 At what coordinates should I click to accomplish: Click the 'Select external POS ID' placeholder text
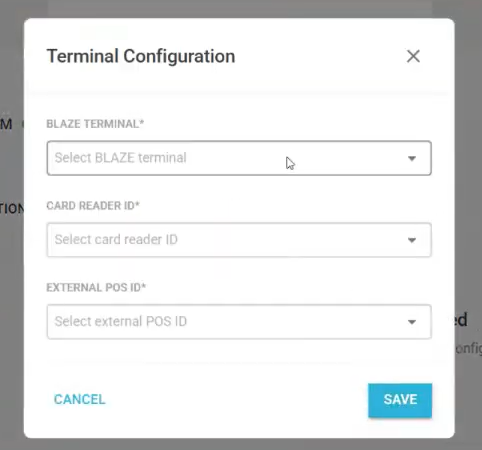coord(121,321)
